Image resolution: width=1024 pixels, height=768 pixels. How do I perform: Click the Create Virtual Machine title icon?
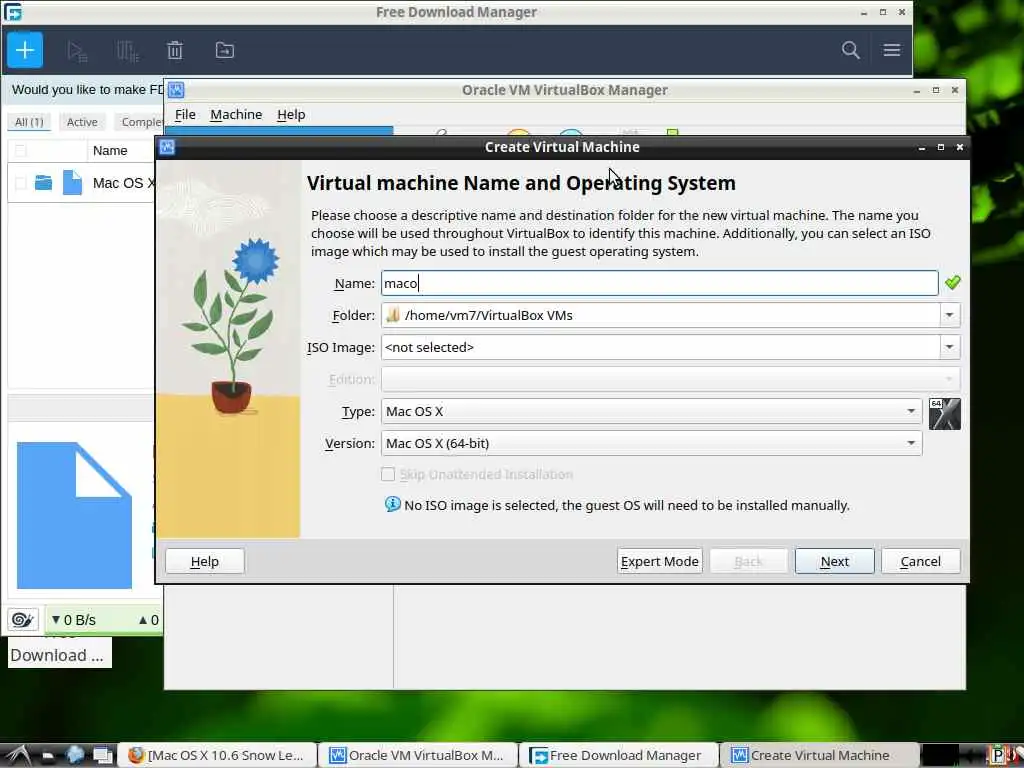tap(167, 147)
